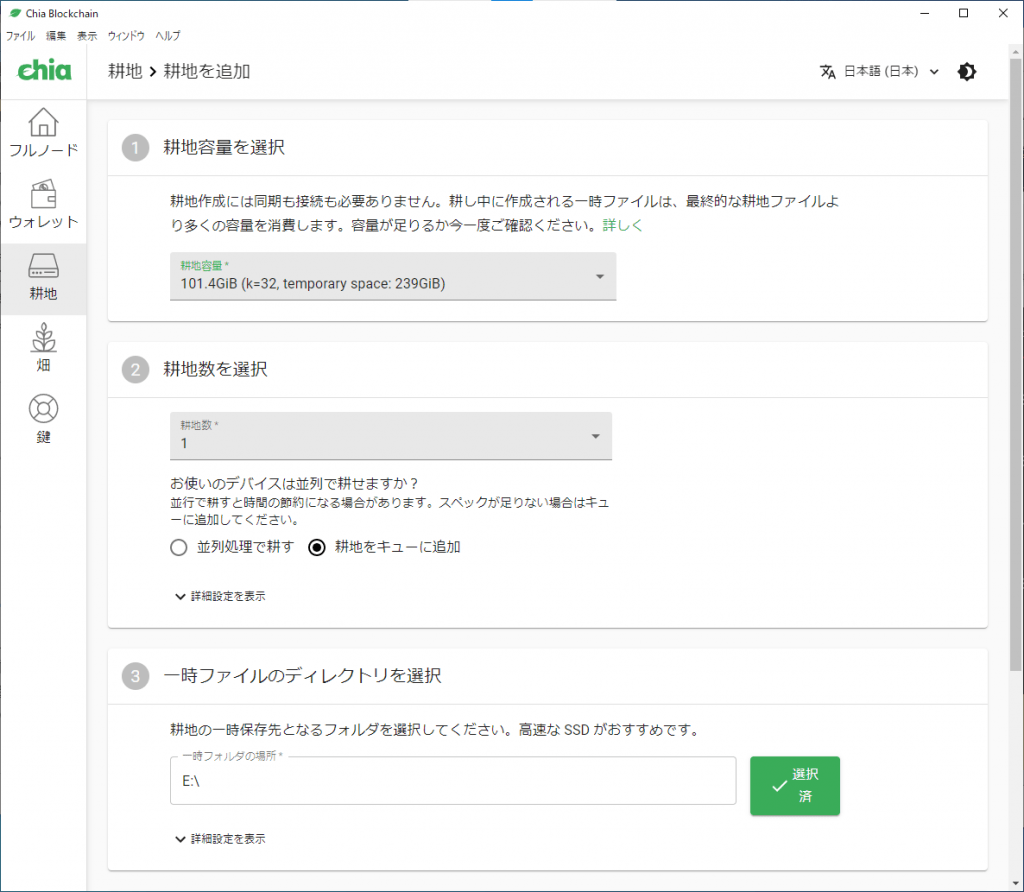1024x892 pixels.
Task: Toggle dark mode brightness icon
Action: (x=966, y=72)
